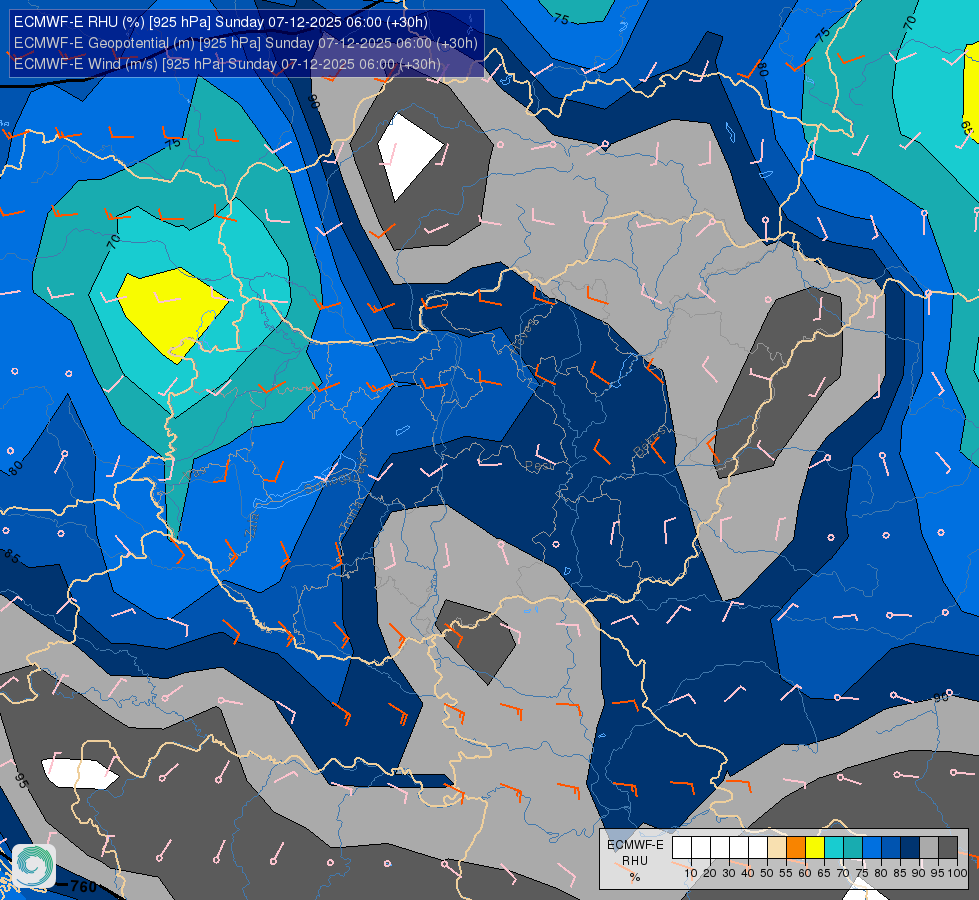This screenshot has width=979, height=900.
Task: Pick the white 40–50 legend swatch
Action: click(758, 847)
